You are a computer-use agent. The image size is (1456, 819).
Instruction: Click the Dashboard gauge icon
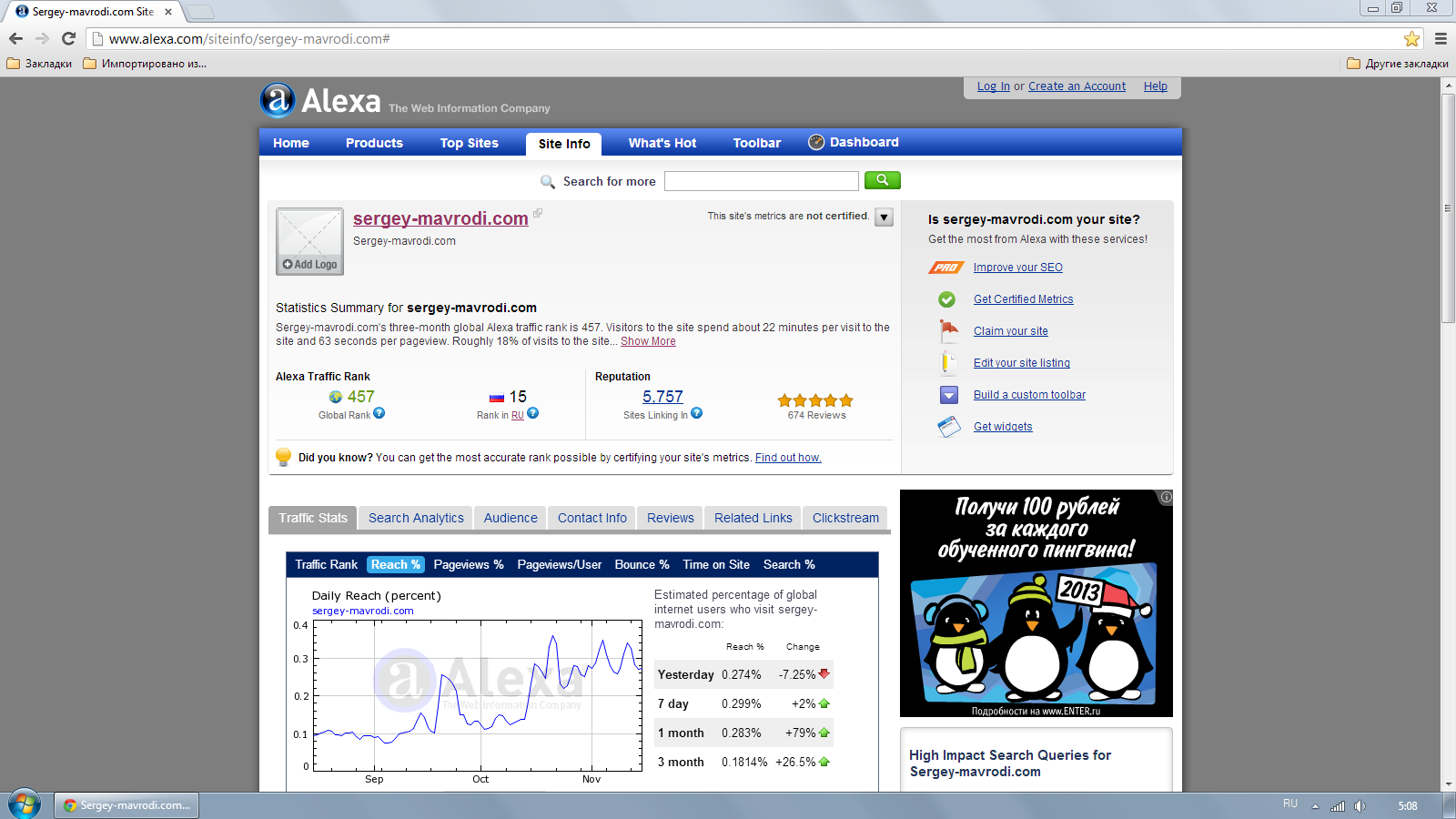tap(816, 142)
